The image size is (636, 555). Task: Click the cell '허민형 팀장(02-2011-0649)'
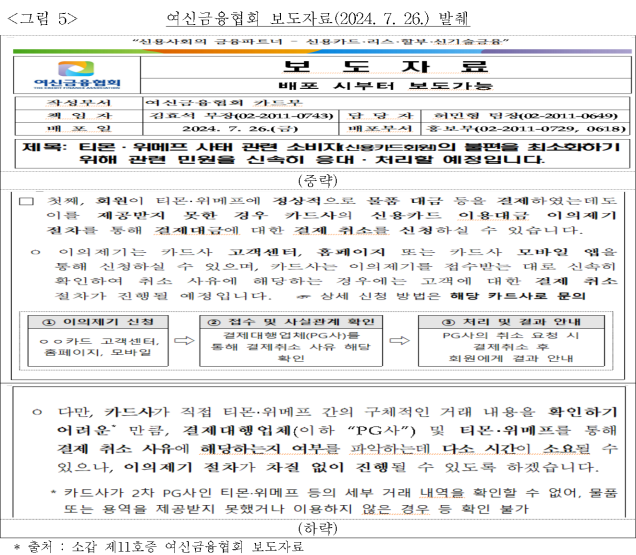(x=525, y=116)
